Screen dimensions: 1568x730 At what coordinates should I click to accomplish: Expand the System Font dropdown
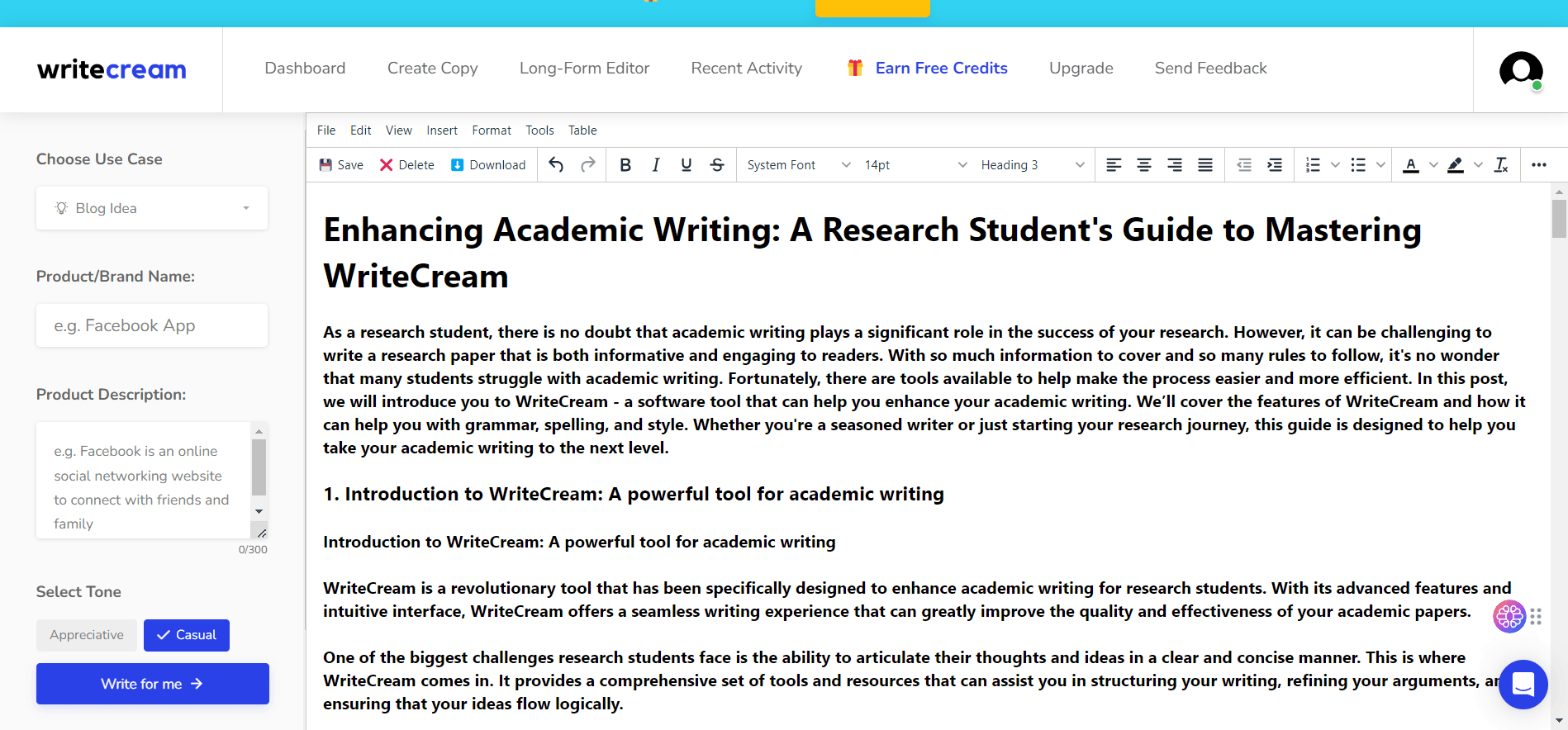(798, 165)
